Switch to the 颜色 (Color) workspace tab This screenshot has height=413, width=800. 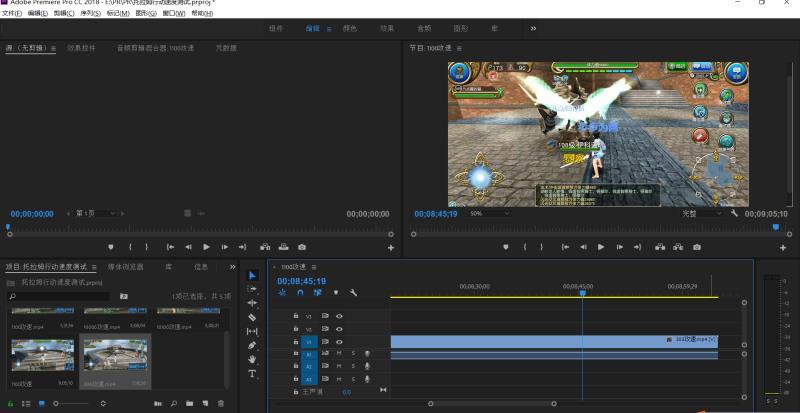point(349,29)
